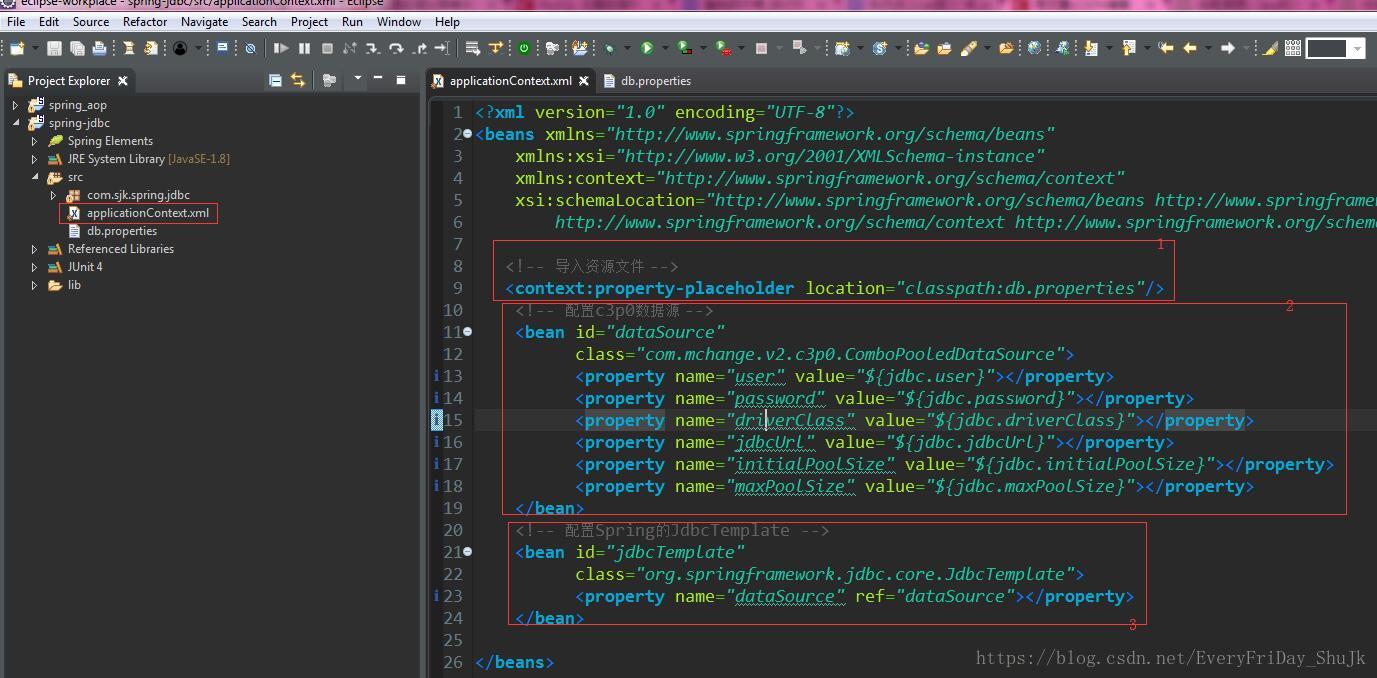This screenshot has height=678, width=1377.
Task: Click the Run with coverage icon
Action: tap(684, 48)
